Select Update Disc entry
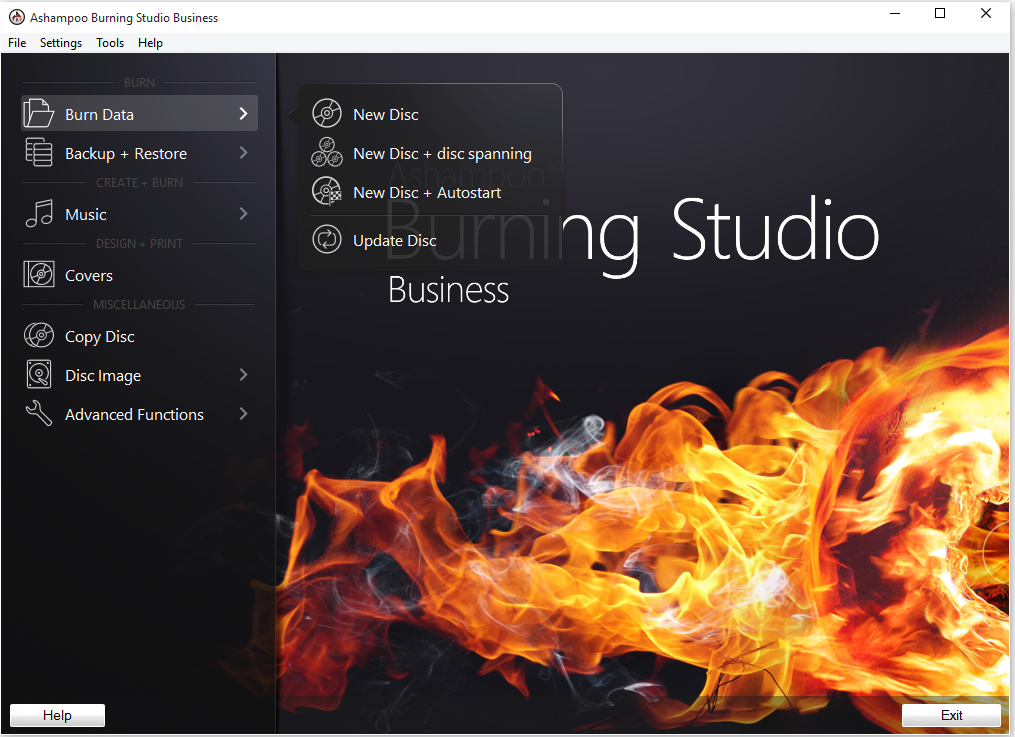Screen dimensions: 1015x737 pos(394,241)
